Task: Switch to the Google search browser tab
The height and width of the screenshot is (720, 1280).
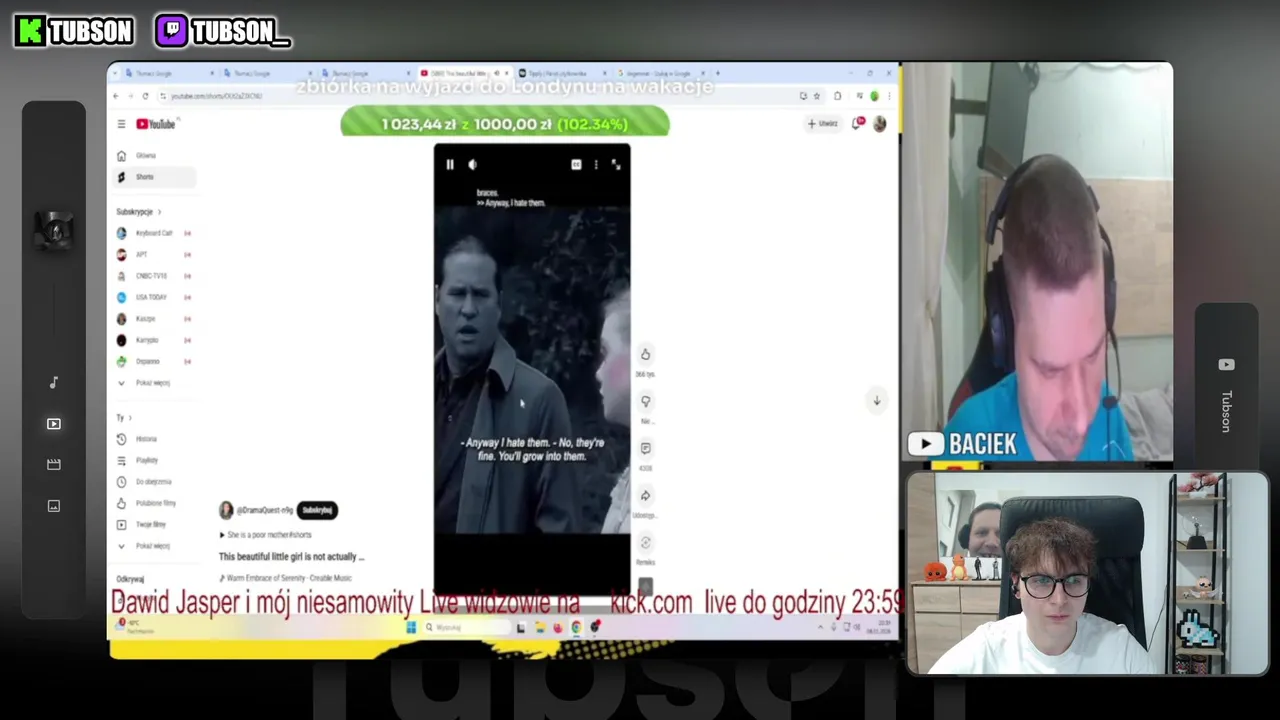Action: [x=660, y=73]
